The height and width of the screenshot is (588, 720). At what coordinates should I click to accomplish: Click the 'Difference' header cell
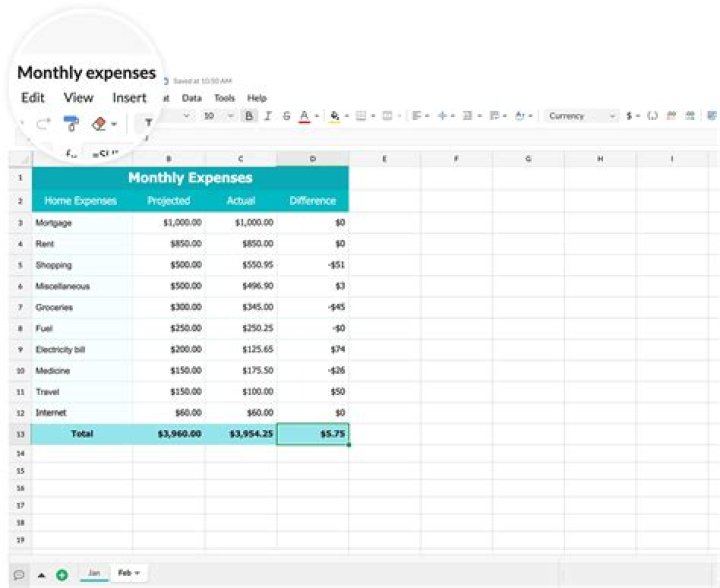(x=313, y=201)
